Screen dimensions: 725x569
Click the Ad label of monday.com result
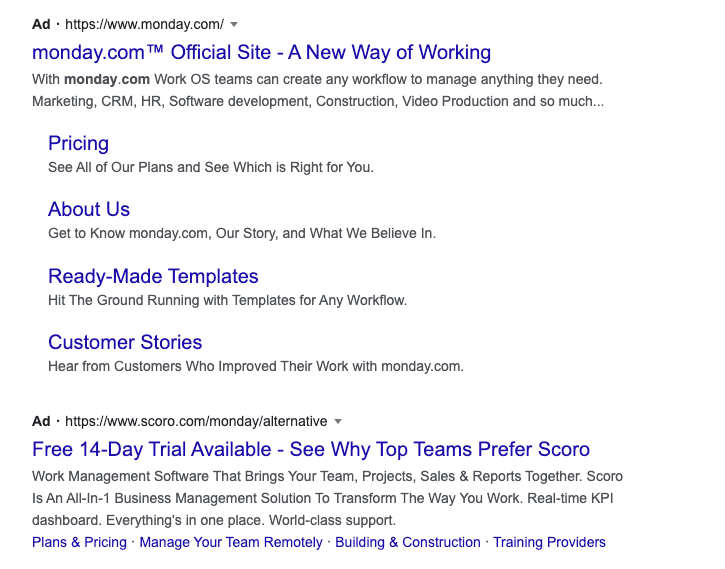tap(41, 24)
